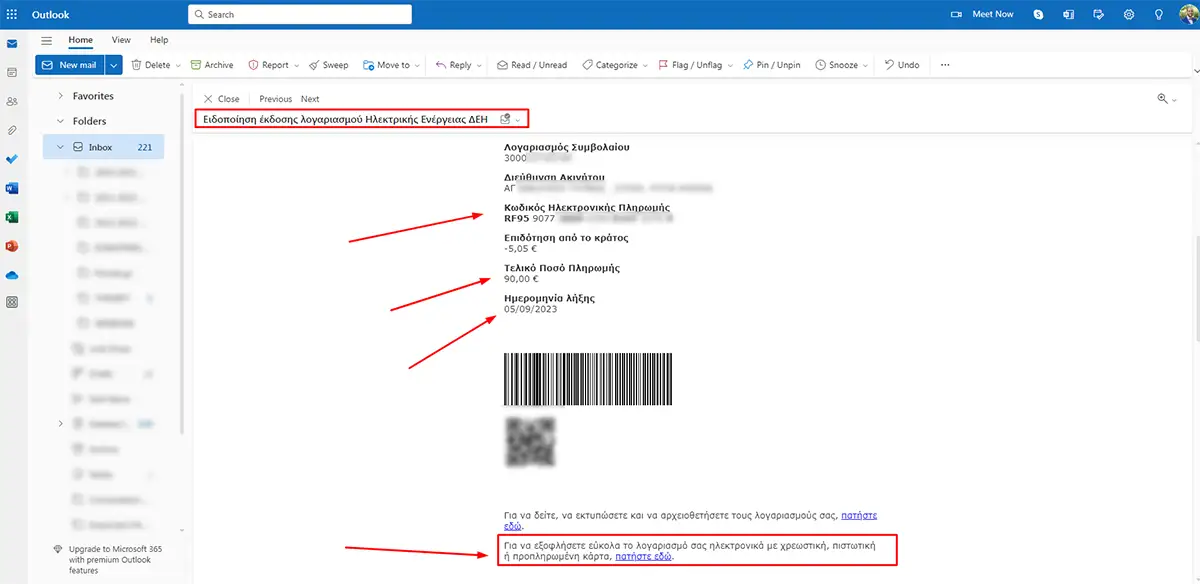Image resolution: width=1200 pixels, height=584 pixels.
Task: Report the message
Action: tap(268, 65)
